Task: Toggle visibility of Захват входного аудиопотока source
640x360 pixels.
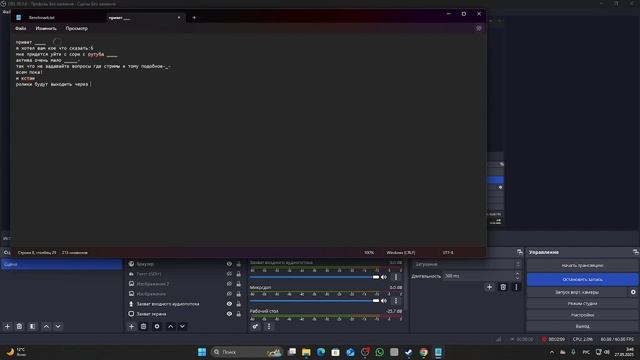Action: tap(229, 304)
